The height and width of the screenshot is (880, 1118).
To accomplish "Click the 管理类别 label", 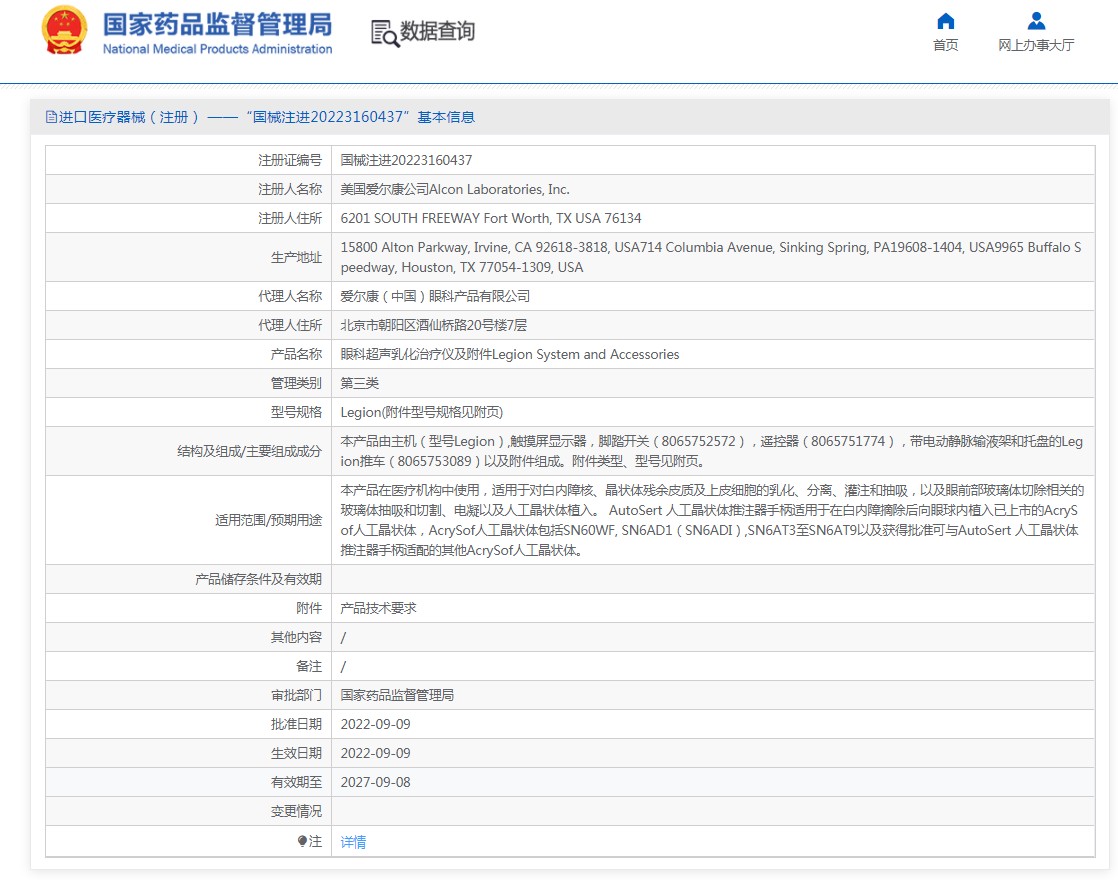I will 296,383.
